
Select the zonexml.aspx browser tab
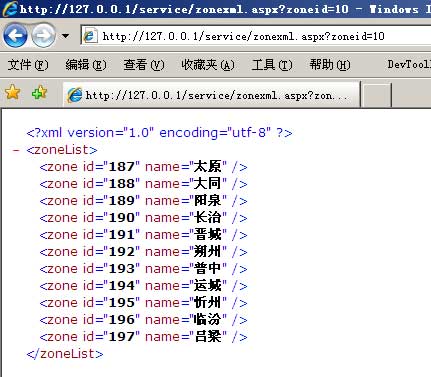[211, 95]
